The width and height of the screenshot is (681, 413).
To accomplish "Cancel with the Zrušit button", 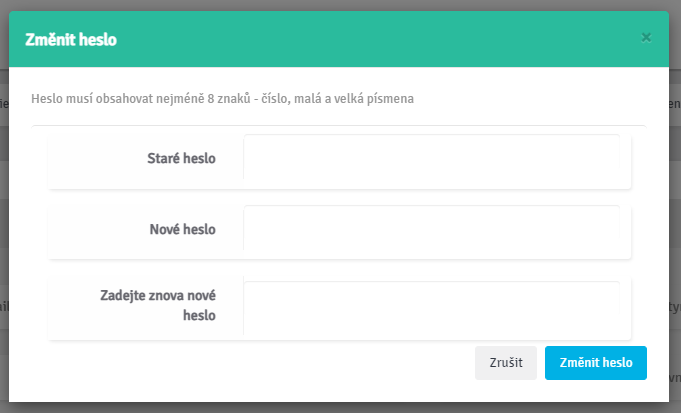I will coord(506,363).
